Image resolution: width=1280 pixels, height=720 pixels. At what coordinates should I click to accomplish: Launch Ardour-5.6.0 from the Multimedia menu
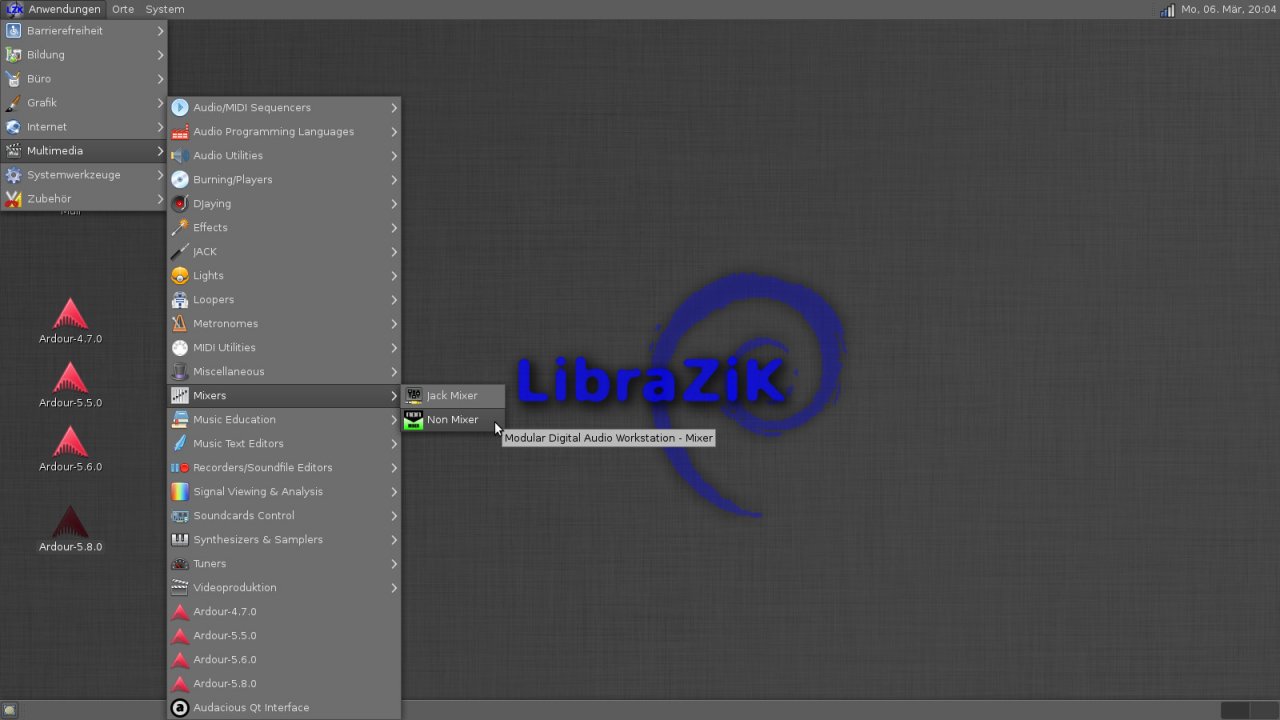(x=284, y=660)
